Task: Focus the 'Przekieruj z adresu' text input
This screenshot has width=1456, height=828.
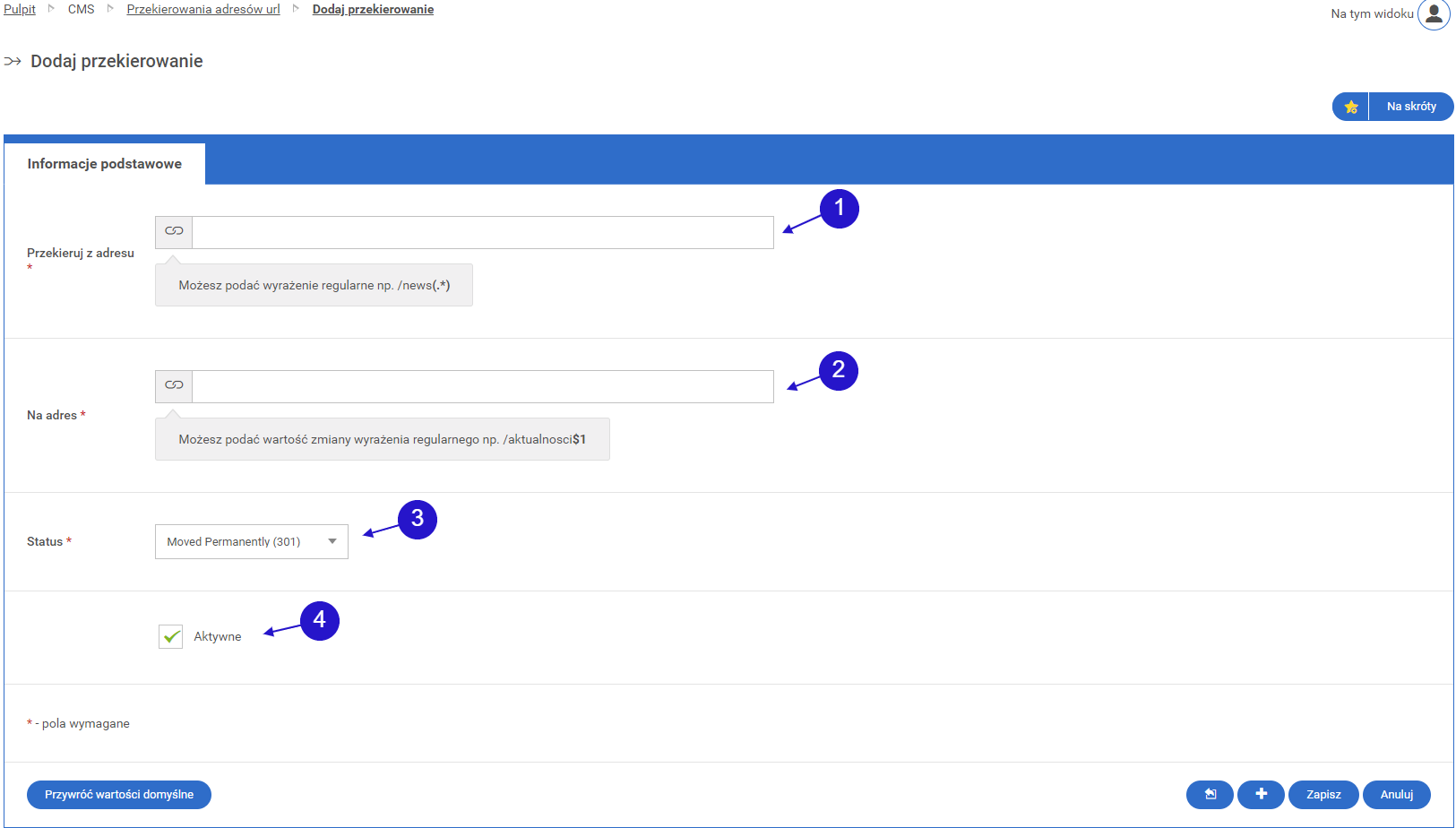Action: (x=482, y=232)
